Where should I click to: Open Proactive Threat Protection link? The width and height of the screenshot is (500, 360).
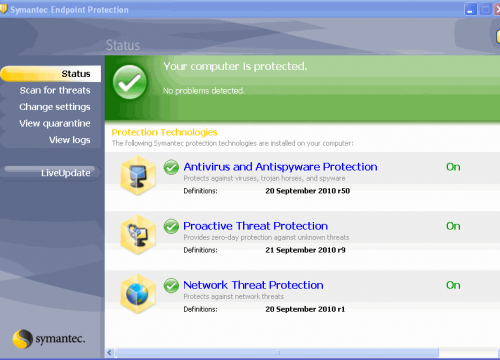(x=256, y=226)
